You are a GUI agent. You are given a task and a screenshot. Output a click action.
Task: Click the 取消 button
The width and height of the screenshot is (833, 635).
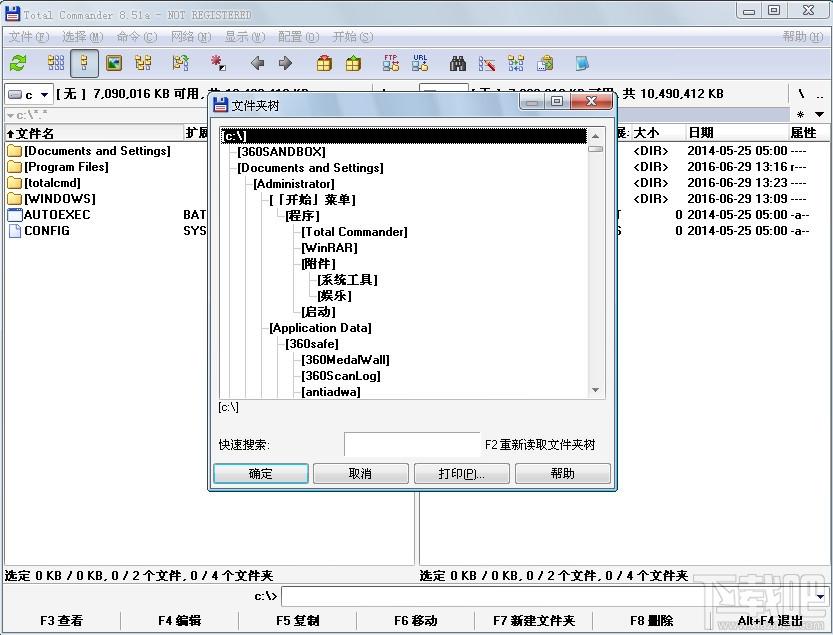[361, 473]
